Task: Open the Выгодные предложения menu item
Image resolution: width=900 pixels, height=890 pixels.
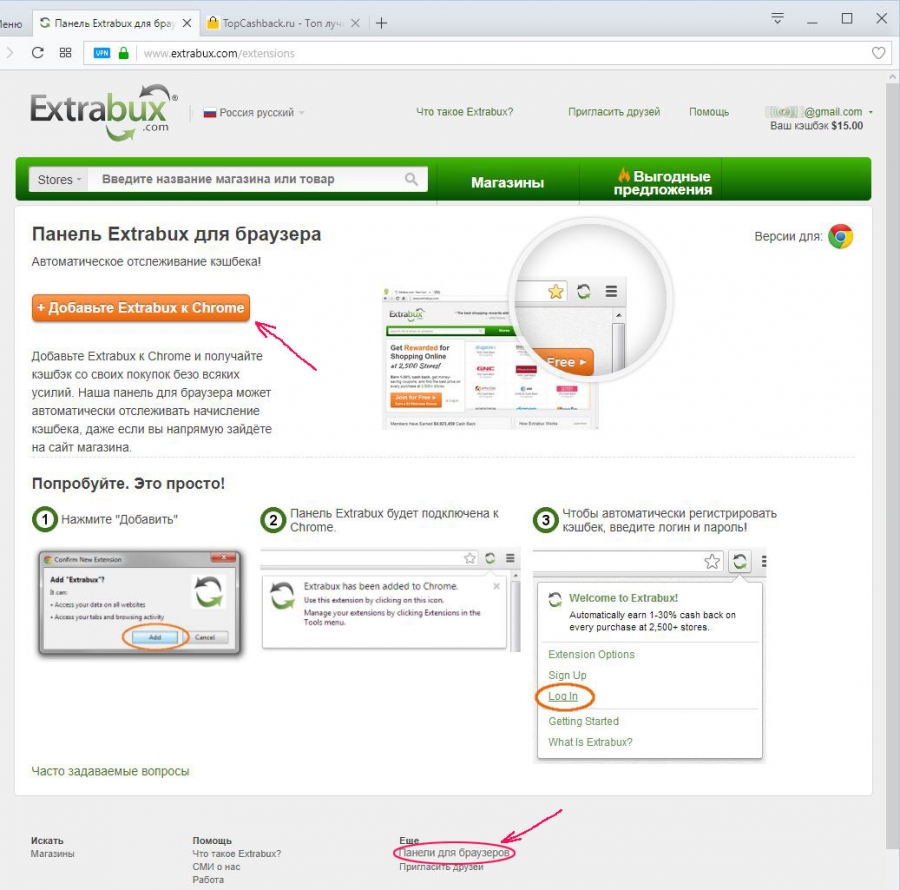Action: tap(662, 182)
